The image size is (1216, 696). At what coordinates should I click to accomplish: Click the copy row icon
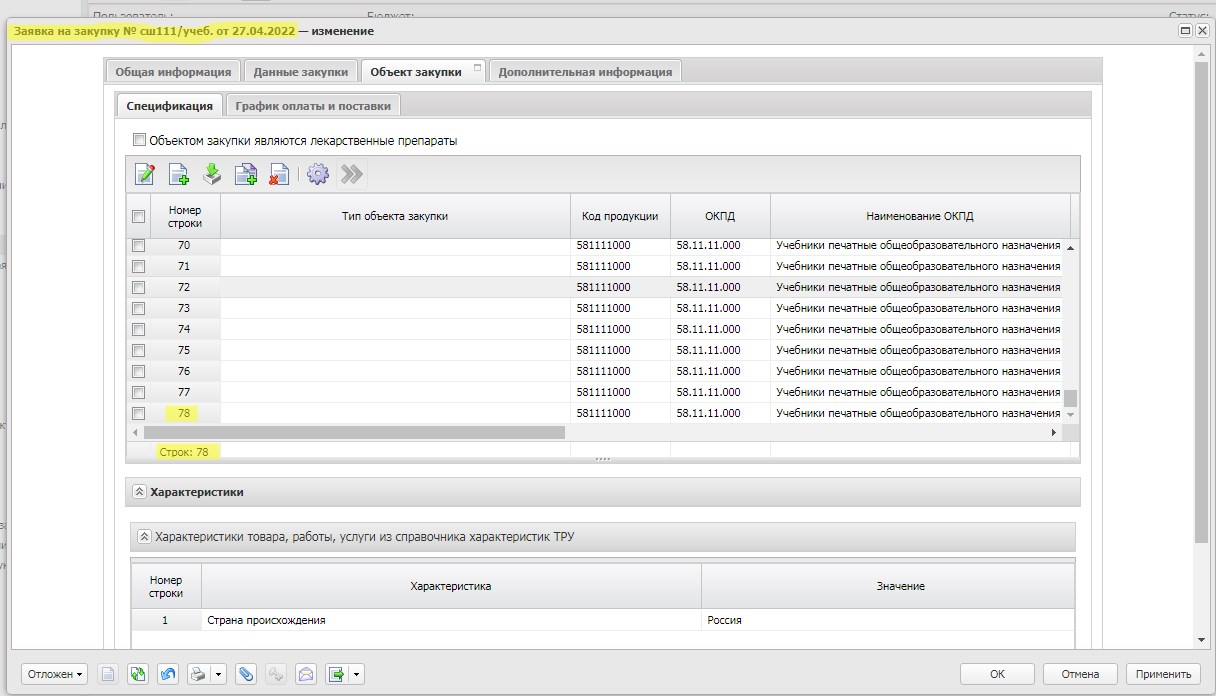[x=245, y=175]
